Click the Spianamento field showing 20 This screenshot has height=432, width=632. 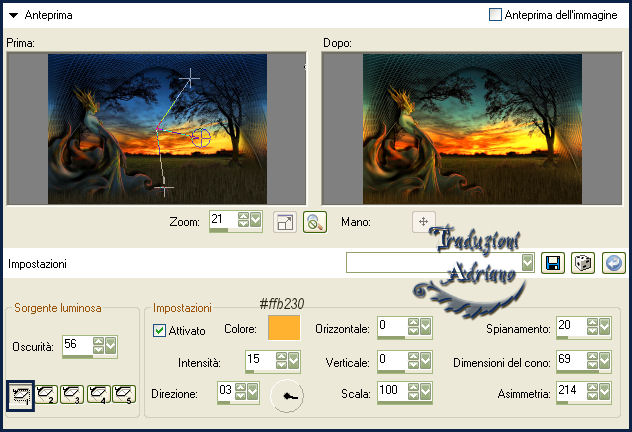pyautogui.click(x=572, y=326)
